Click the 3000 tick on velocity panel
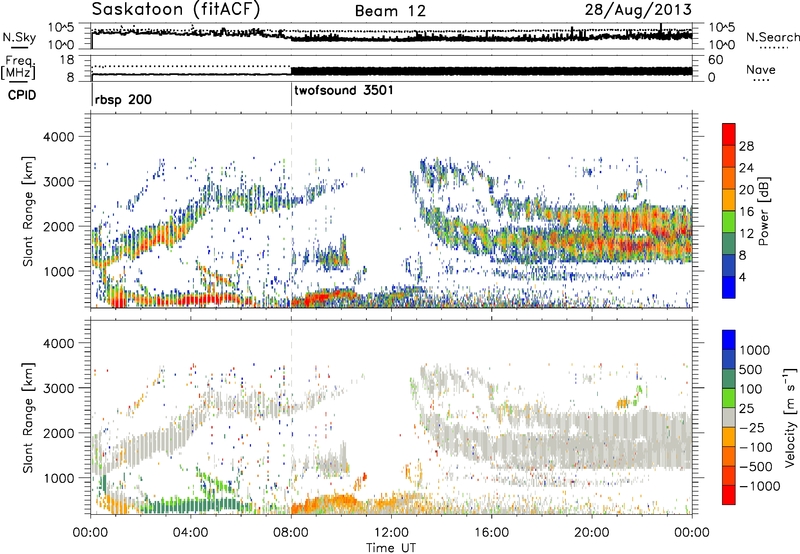Viewport: 800px width, 554px height. coord(59,388)
